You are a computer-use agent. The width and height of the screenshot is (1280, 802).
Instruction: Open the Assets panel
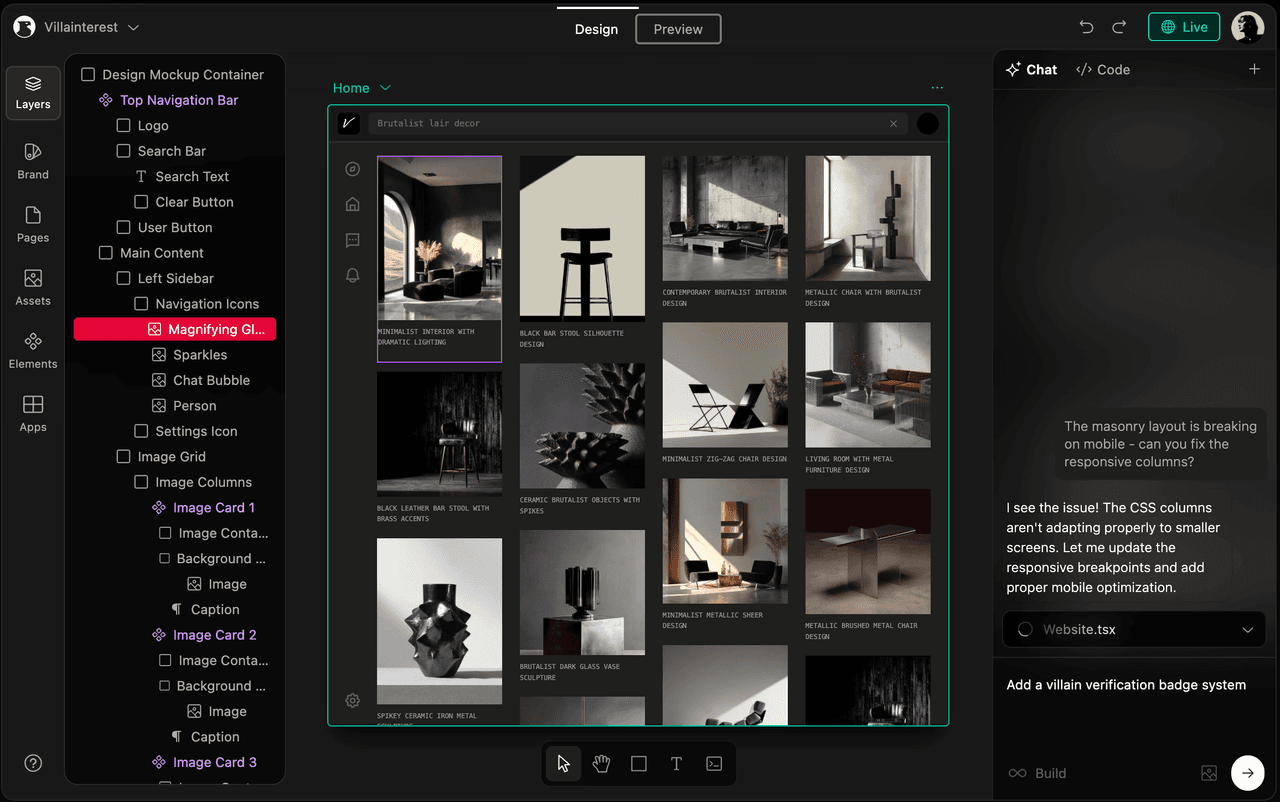click(33, 287)
